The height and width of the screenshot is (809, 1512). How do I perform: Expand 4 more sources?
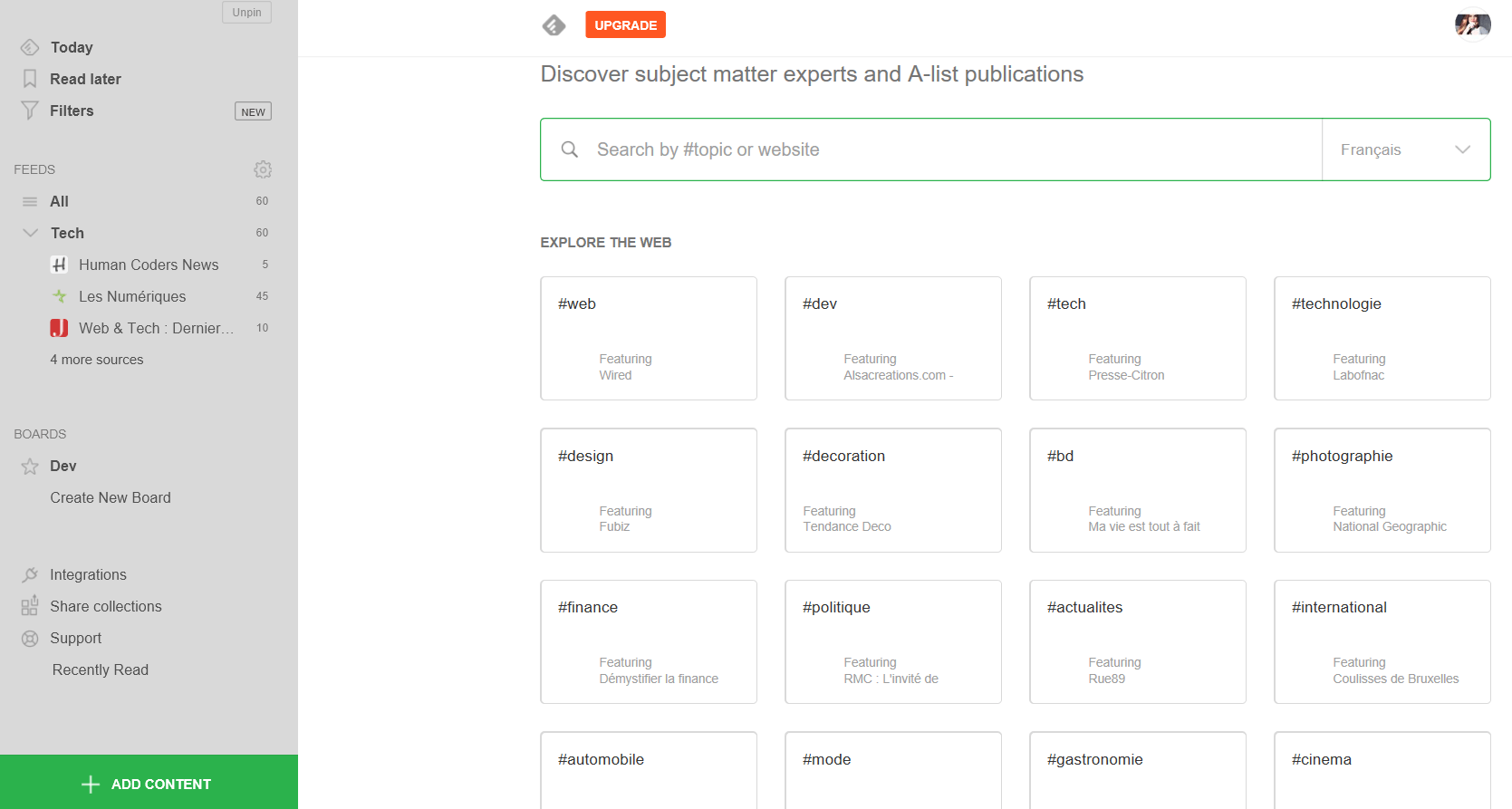pyautogui.click(x=97, y=360)
